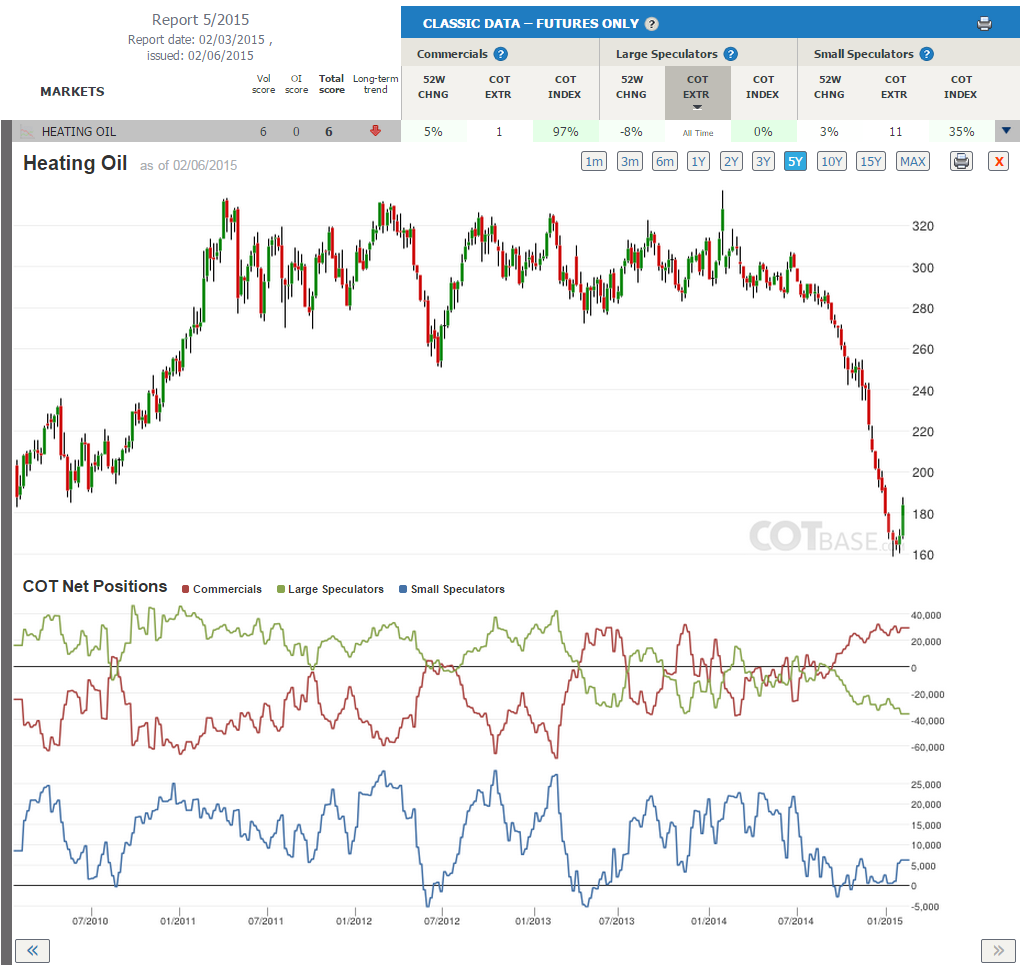Open the Commercials help question mark
Screen dimensions: 1022x965
(501, 54)
